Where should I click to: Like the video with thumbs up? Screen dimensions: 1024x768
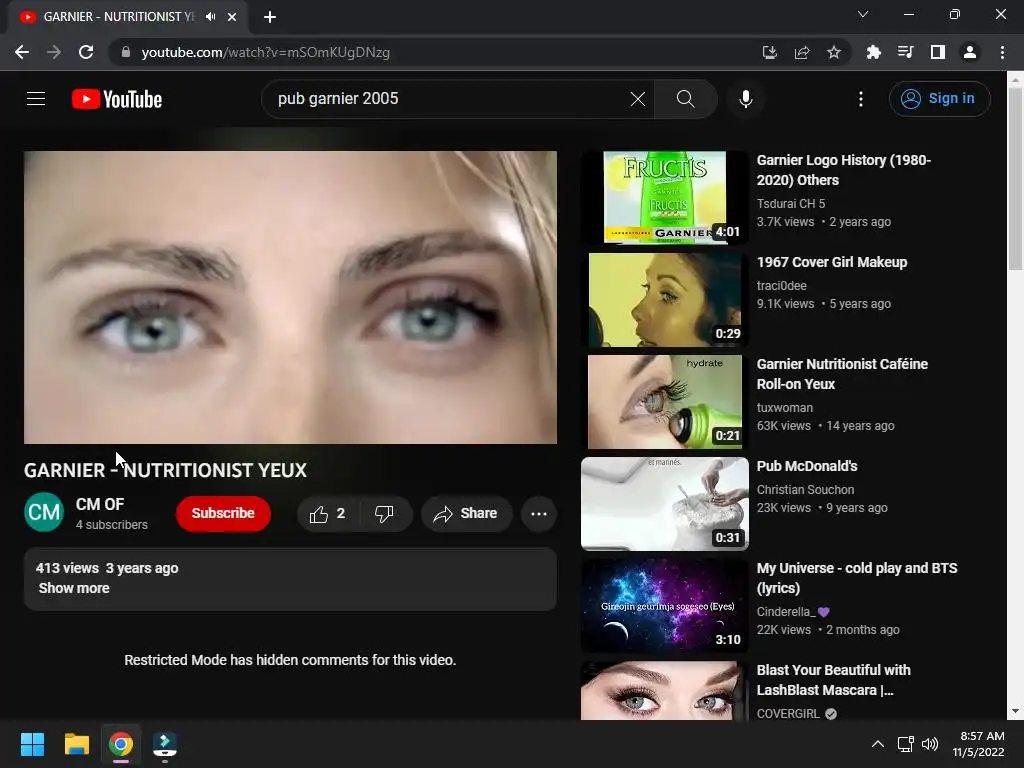(x=328, y=514)
